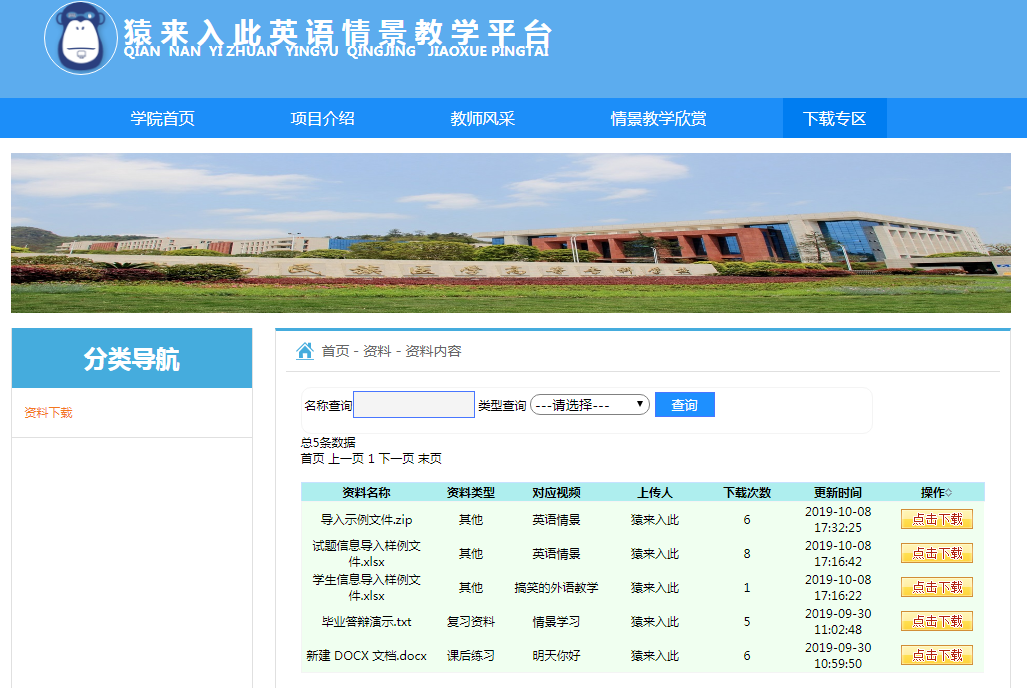Click 上一页 pagination link
1027x688 pixels.
click(x=346, y=459)
